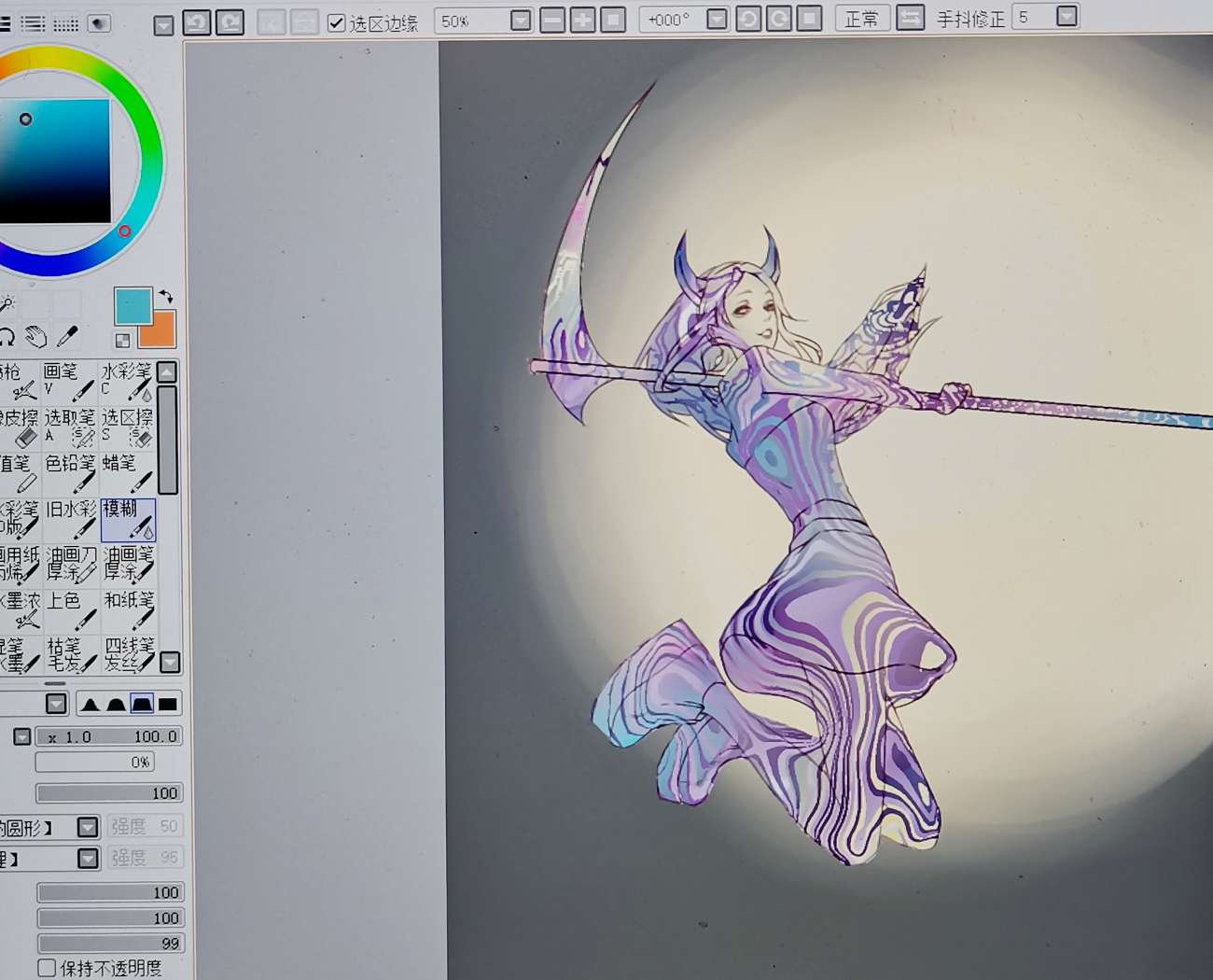Open the brush shape 圆形 dropdown
This screenshot has height=980, width=1213.
[x=88, y=827]
